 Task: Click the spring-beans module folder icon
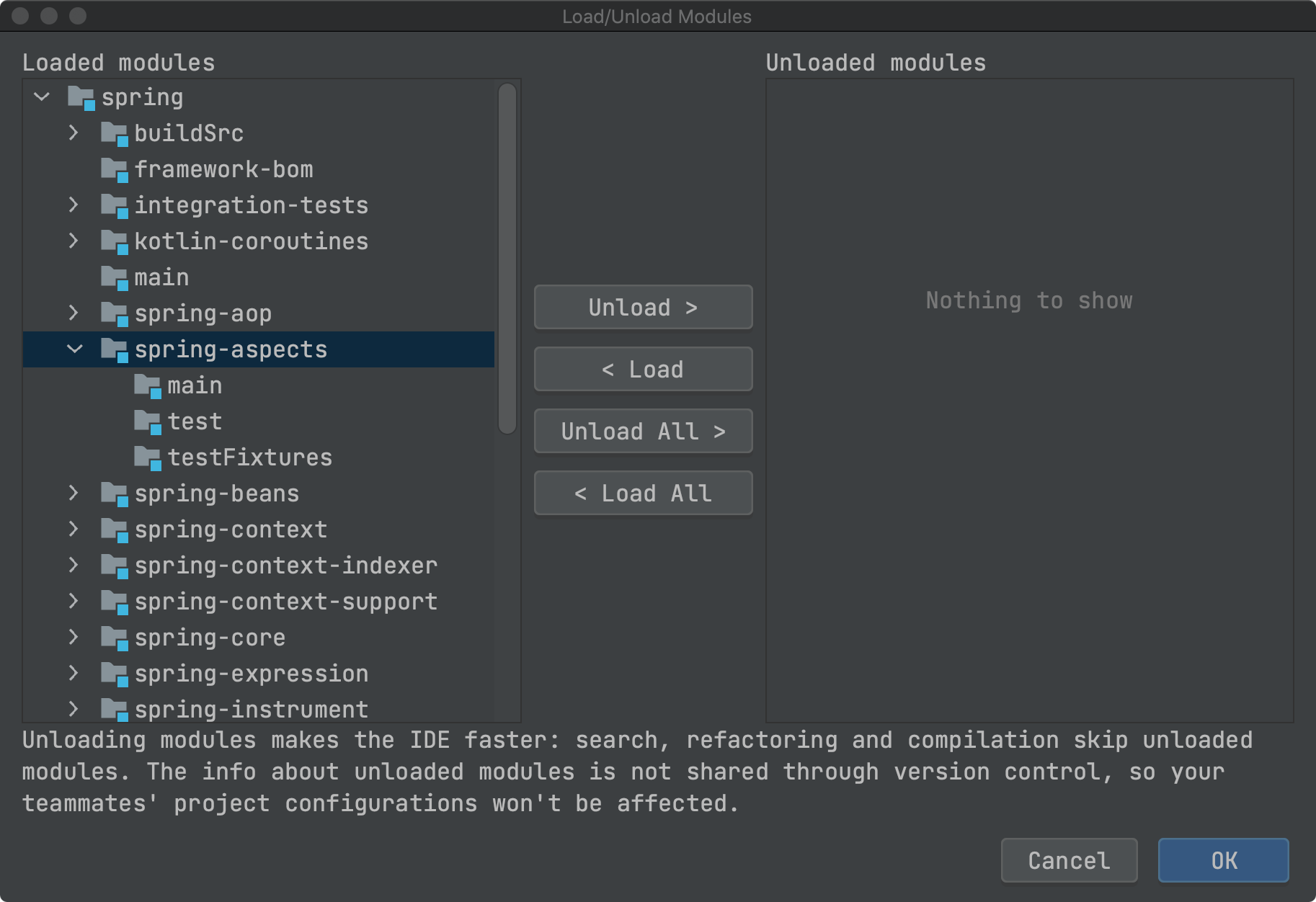click(x=114, y=494)
